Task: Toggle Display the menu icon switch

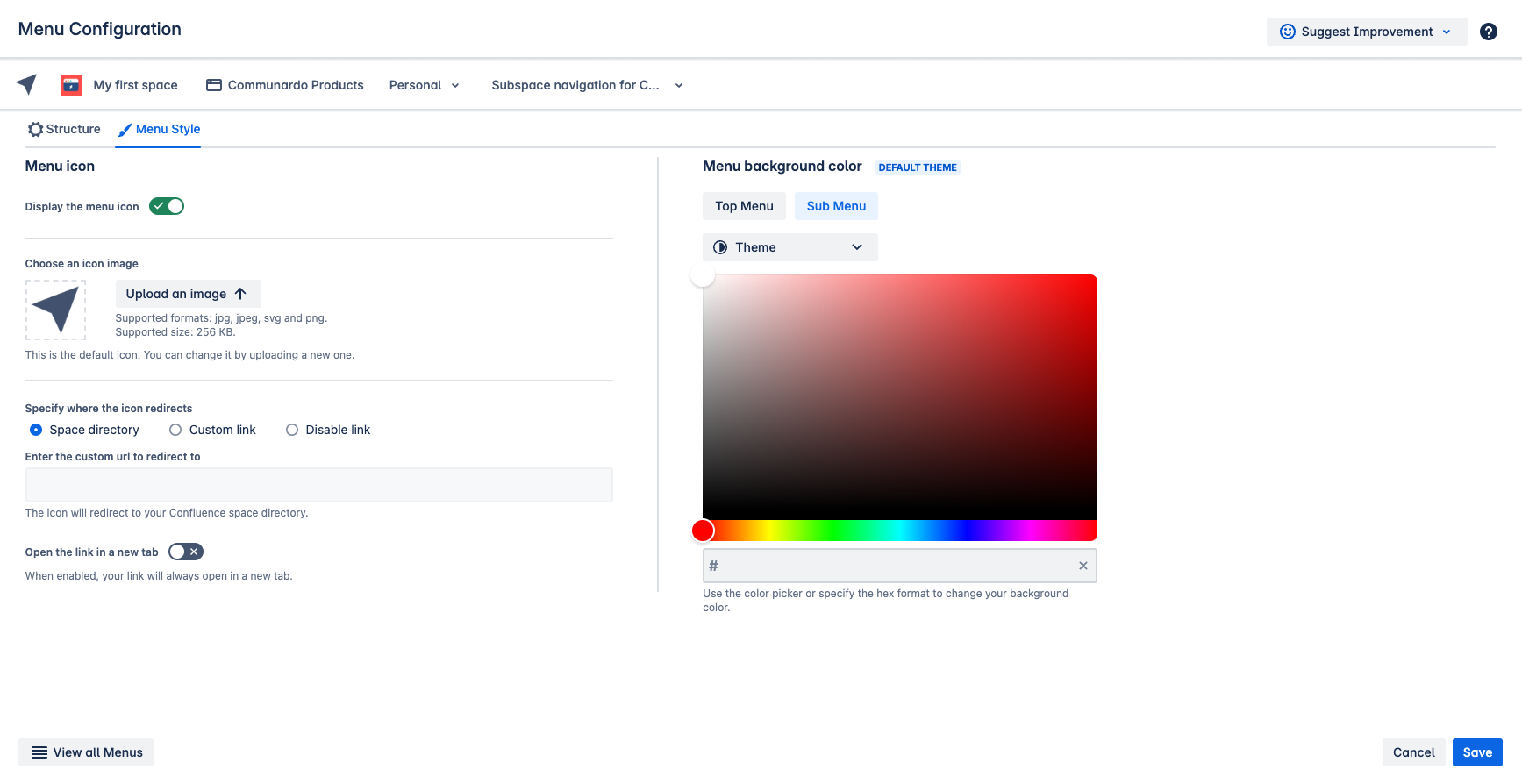Action: click(167, 206)
